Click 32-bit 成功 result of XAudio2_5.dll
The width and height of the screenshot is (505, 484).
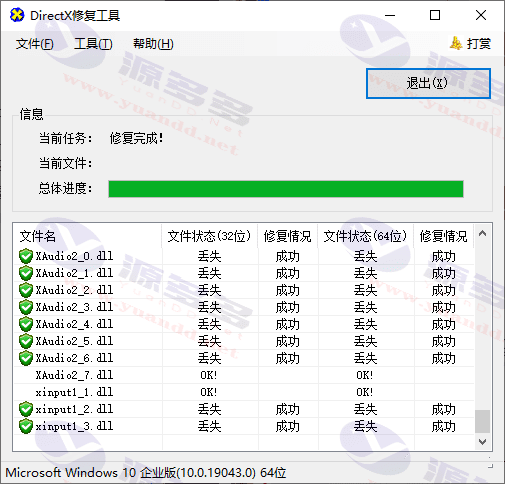pyautogui.click(x=287, y=341)
